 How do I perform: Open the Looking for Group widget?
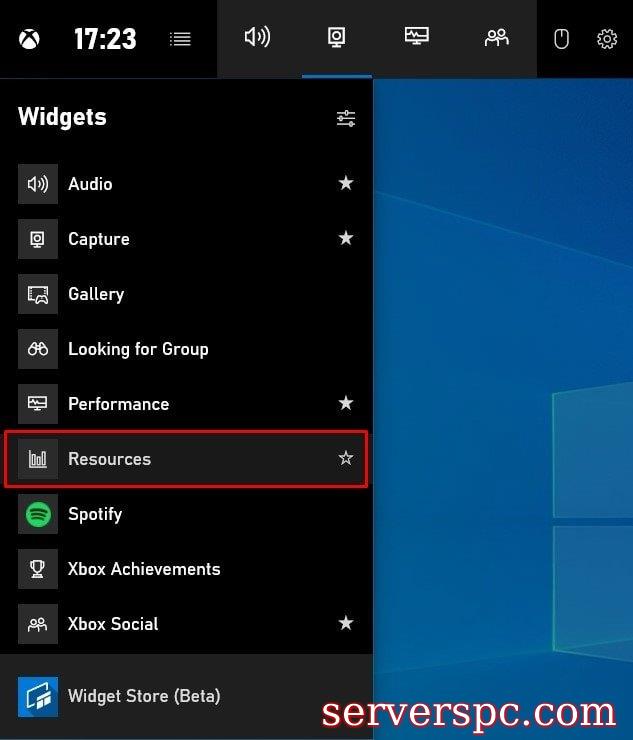(138, 349)
